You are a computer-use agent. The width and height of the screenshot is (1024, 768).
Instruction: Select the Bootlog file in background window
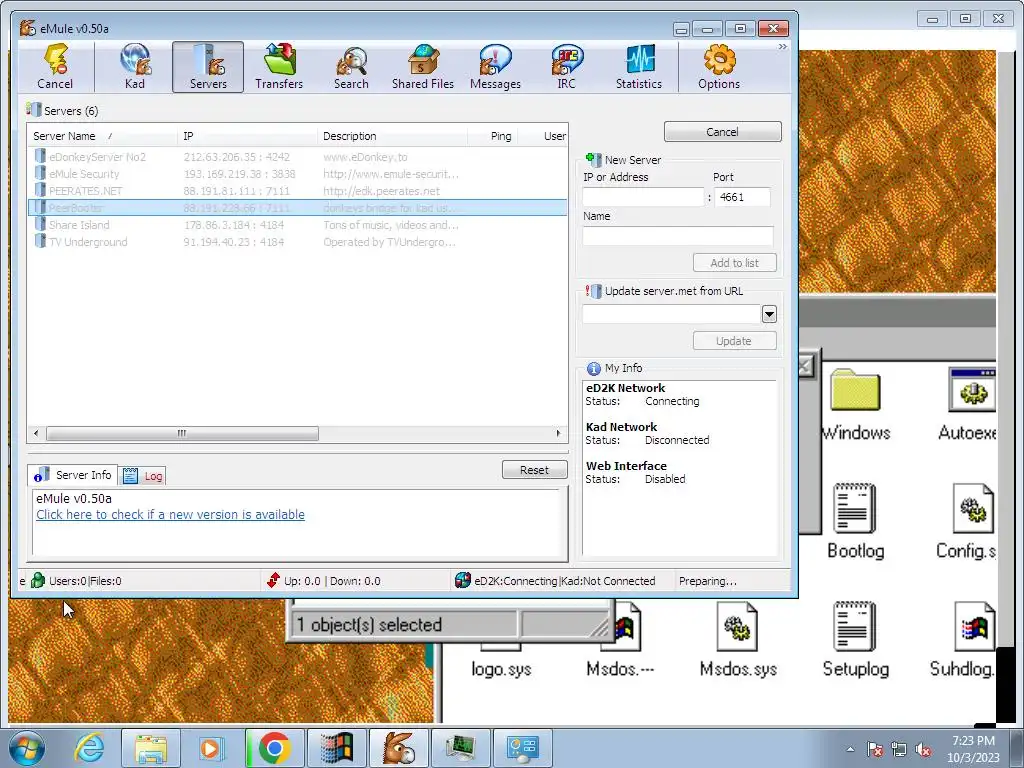[856, 522]
